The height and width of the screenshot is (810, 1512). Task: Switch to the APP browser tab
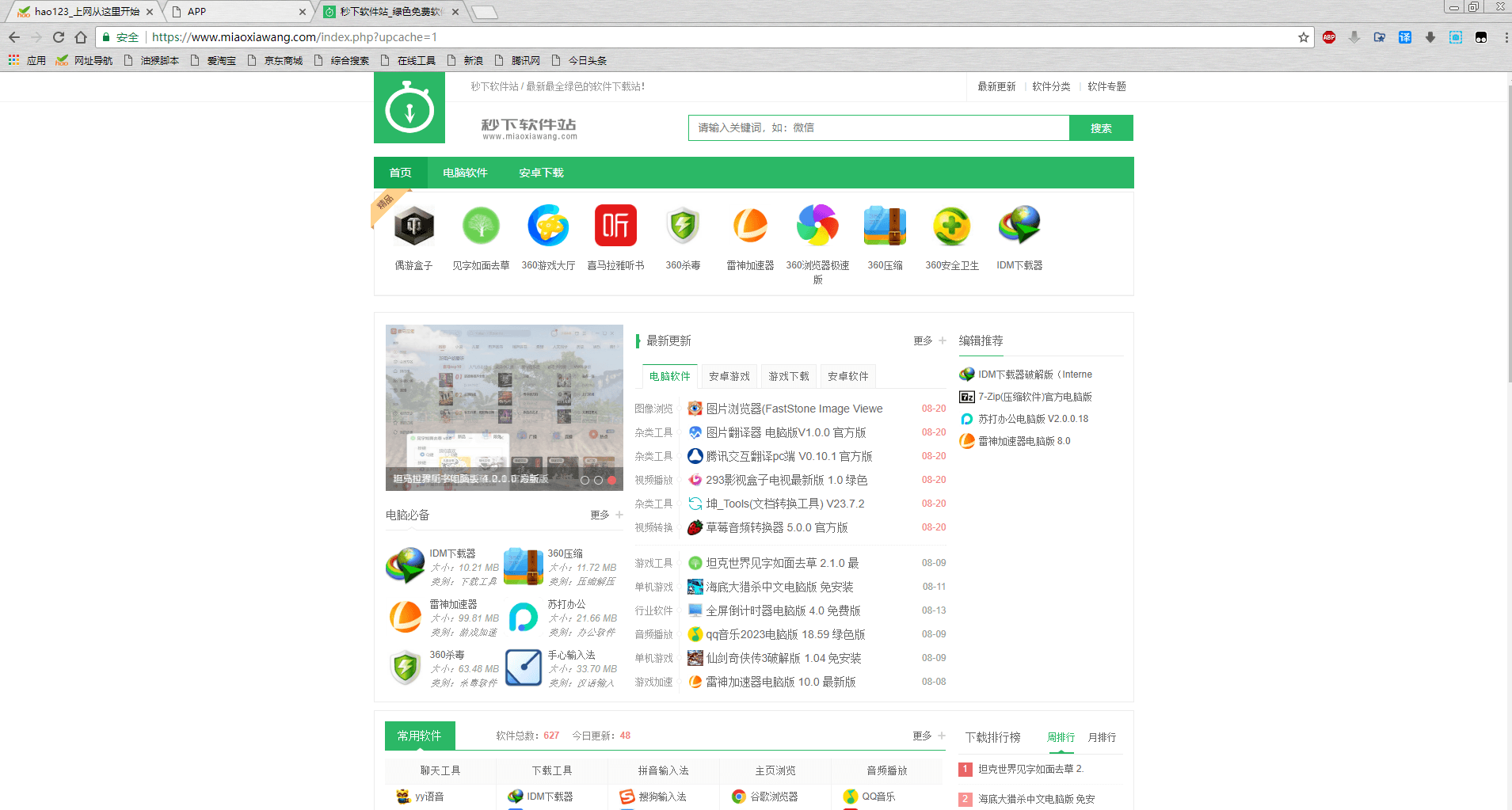(238, 11)
